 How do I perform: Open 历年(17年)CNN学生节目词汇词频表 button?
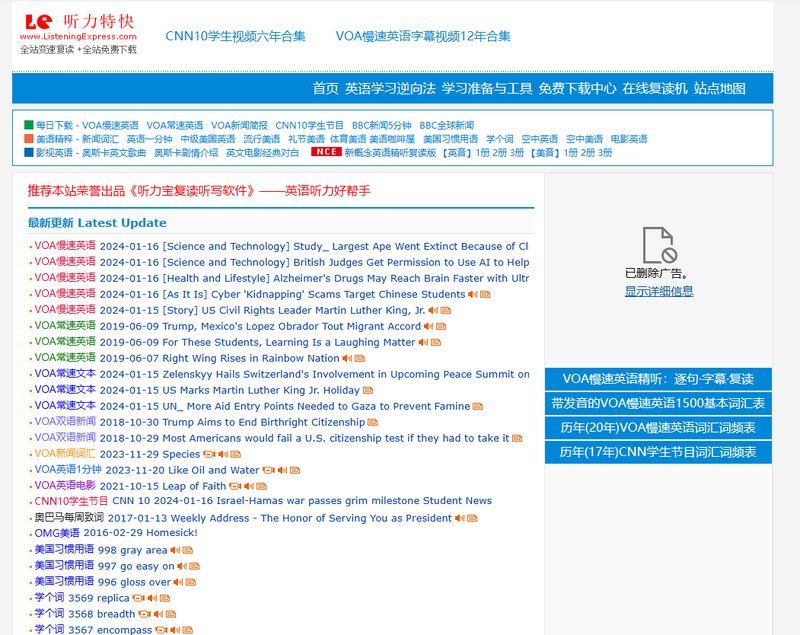(x=658, y=452)
